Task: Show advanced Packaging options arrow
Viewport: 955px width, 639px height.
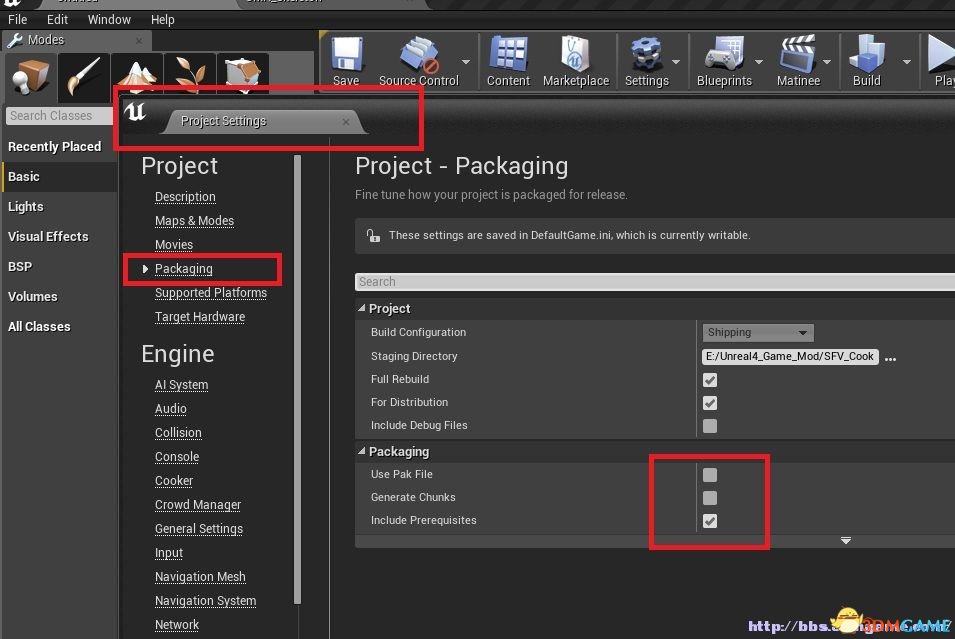Action: (845, 541)
